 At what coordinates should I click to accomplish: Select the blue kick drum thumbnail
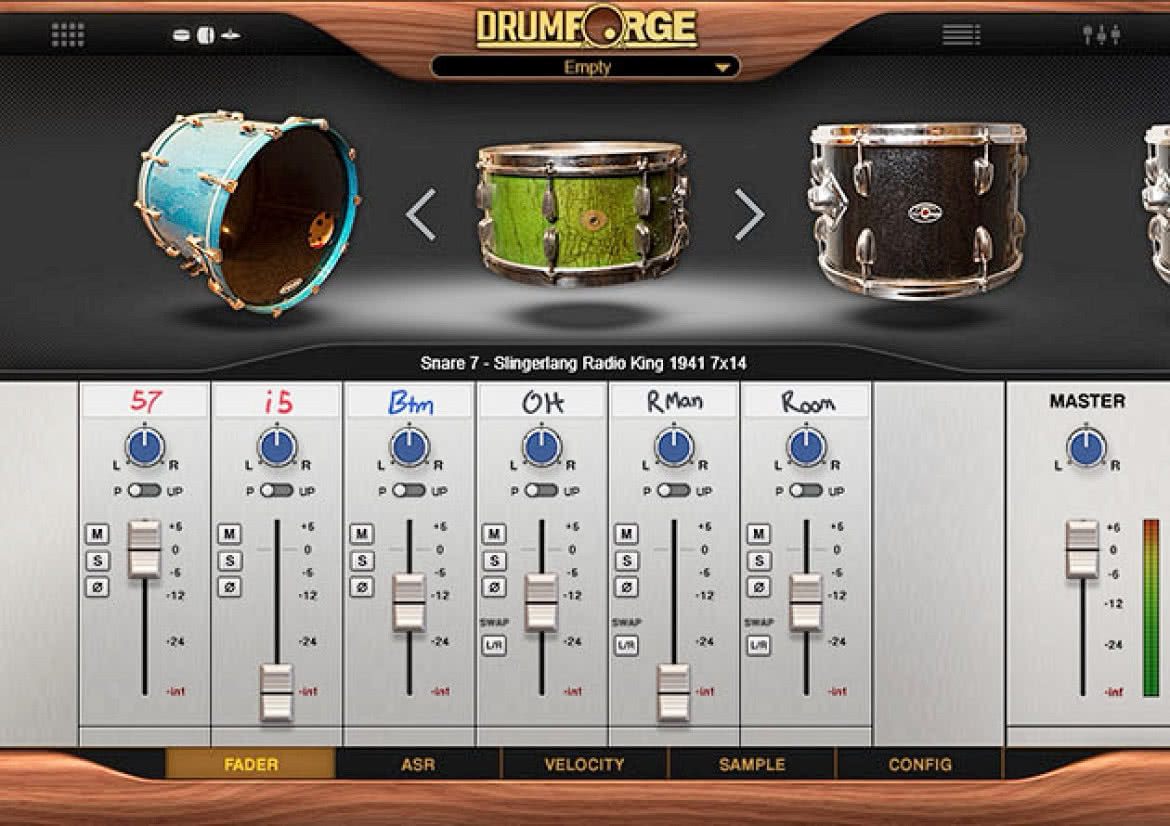coord(248,211)
